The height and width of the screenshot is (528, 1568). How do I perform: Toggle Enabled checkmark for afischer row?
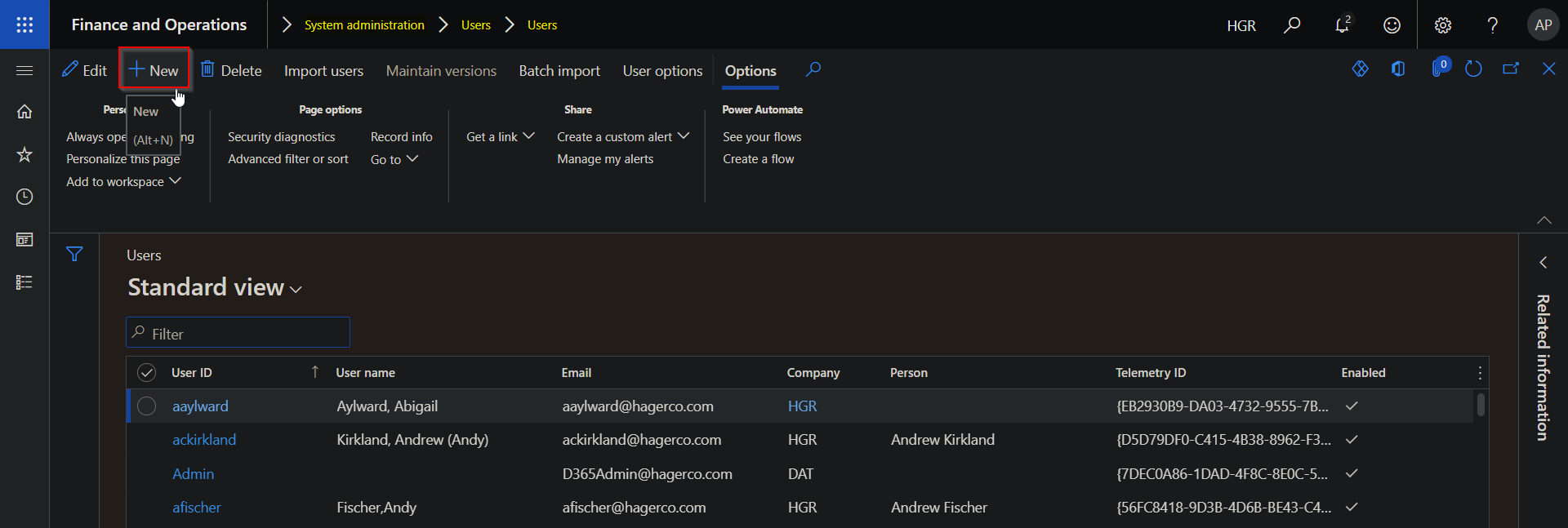point(1352,507)
